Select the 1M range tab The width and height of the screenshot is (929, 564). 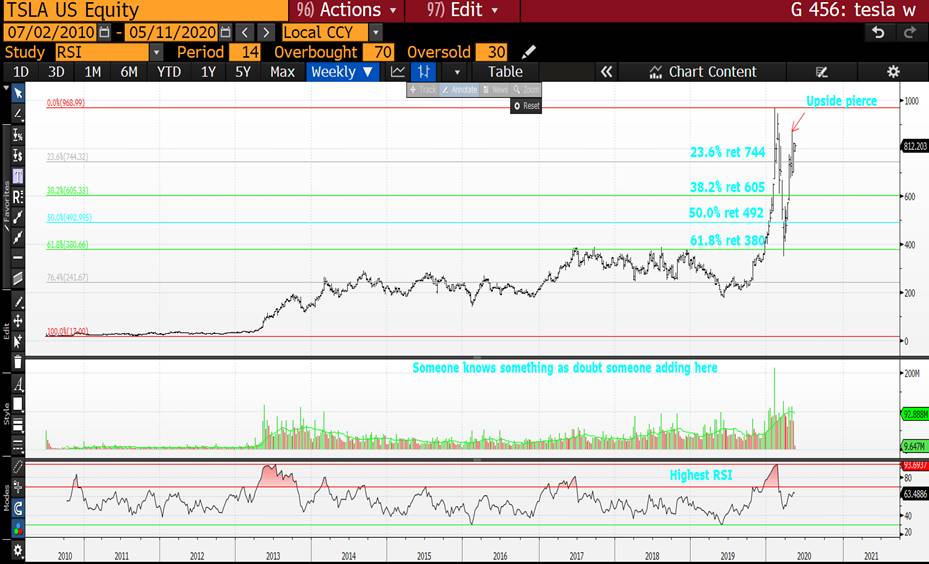coord(92,72)
